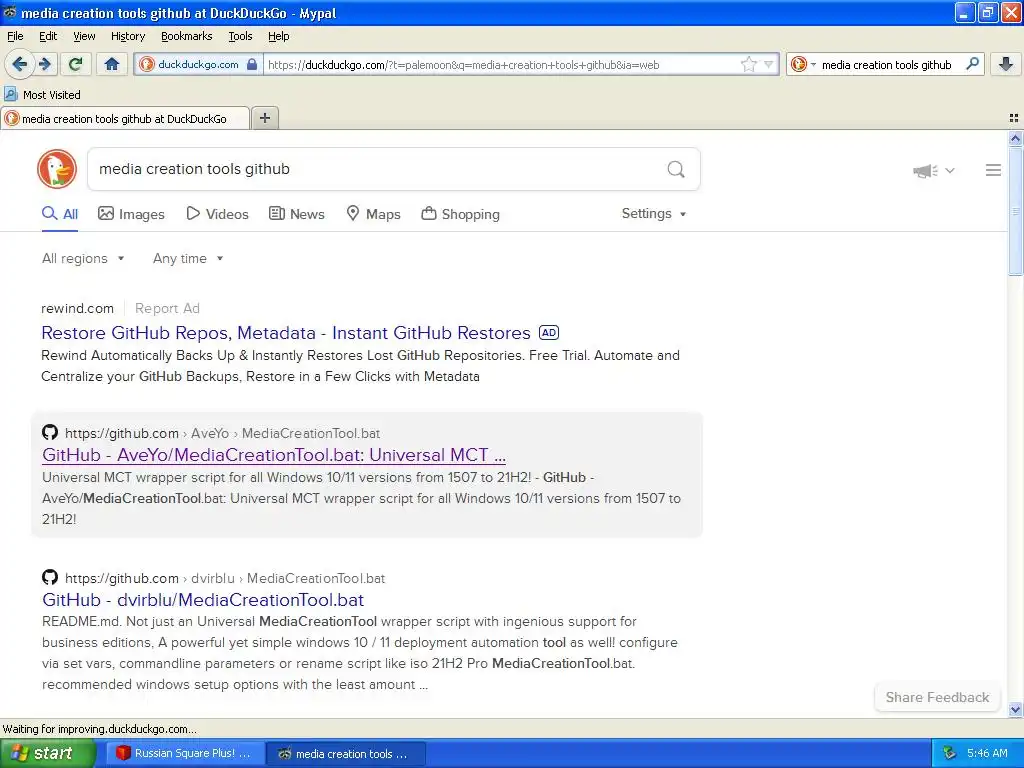Click media creation tools taskbar item
The height and width of the screenshot is (768, 1024).
[x=346, y=754]
